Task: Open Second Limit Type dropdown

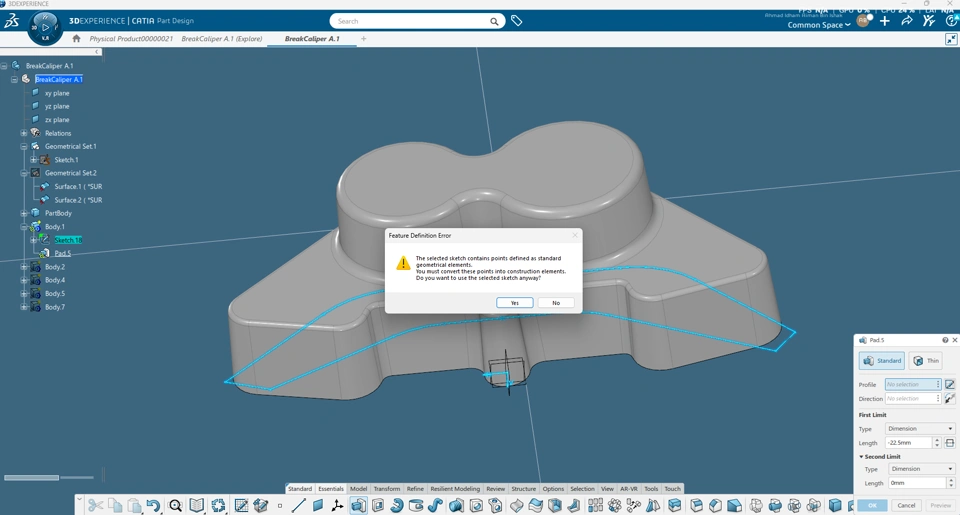Action: point(920,468)
